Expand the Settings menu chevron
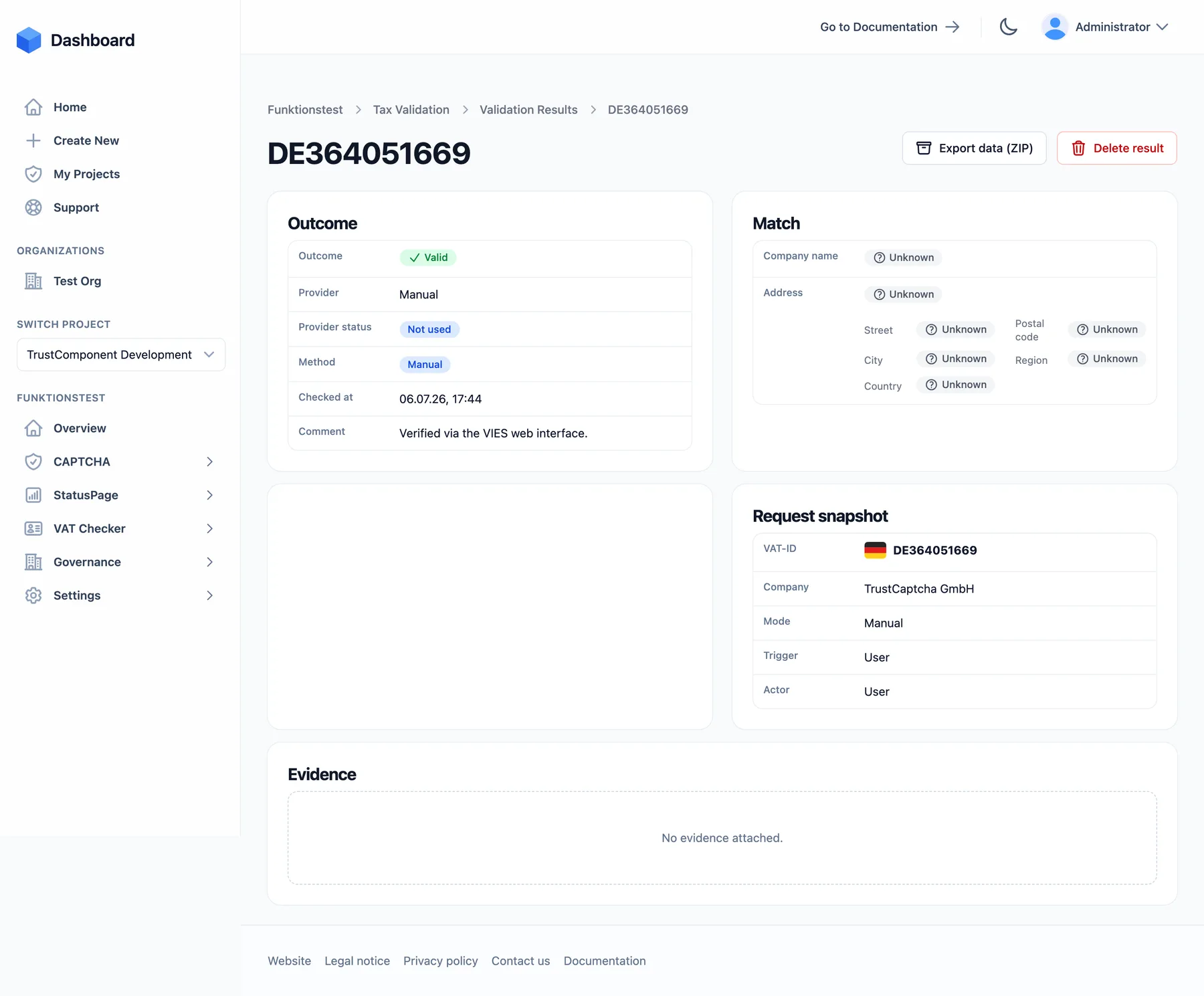 tap(209, 595)
